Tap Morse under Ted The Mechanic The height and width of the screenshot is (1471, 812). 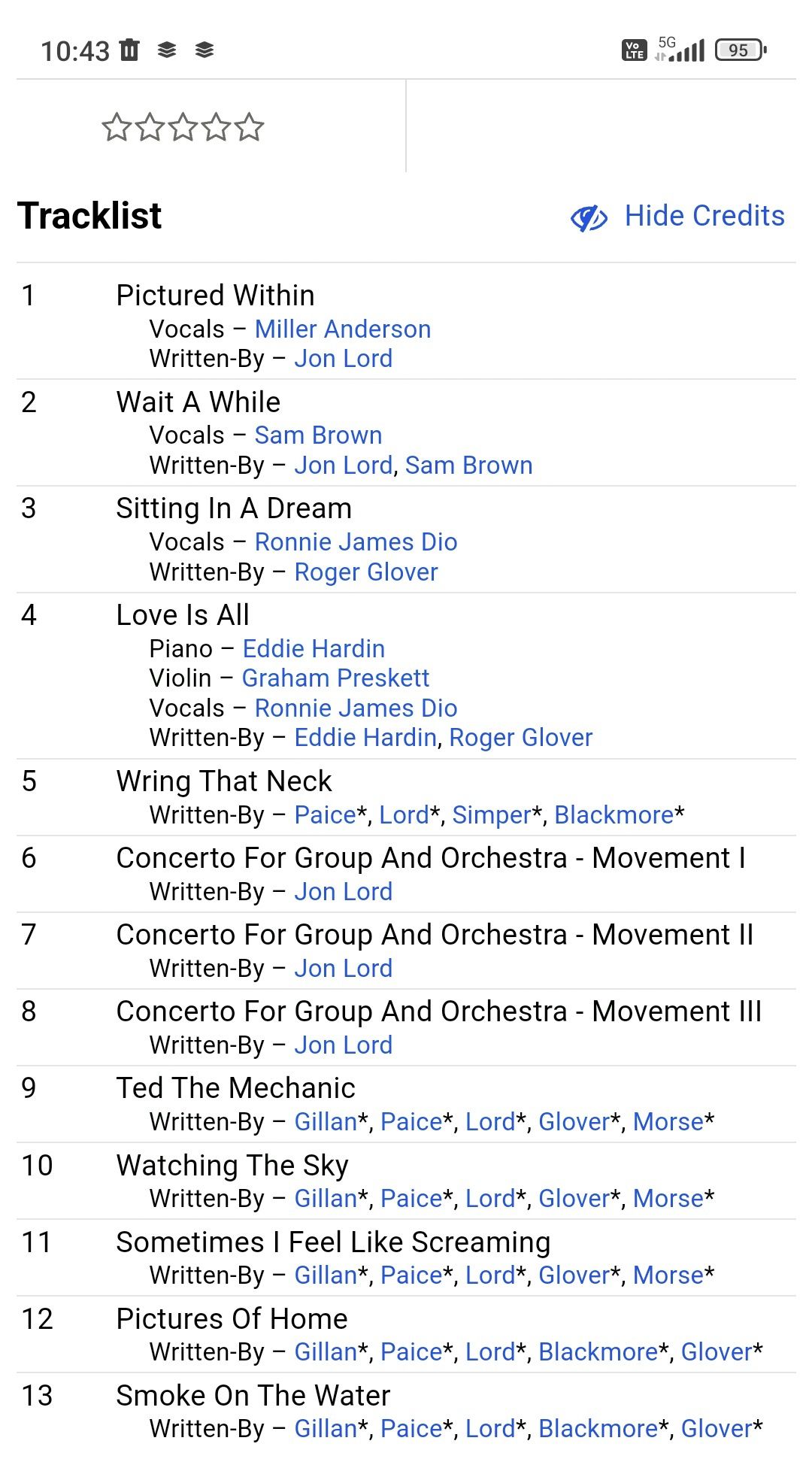(668, 1122)
